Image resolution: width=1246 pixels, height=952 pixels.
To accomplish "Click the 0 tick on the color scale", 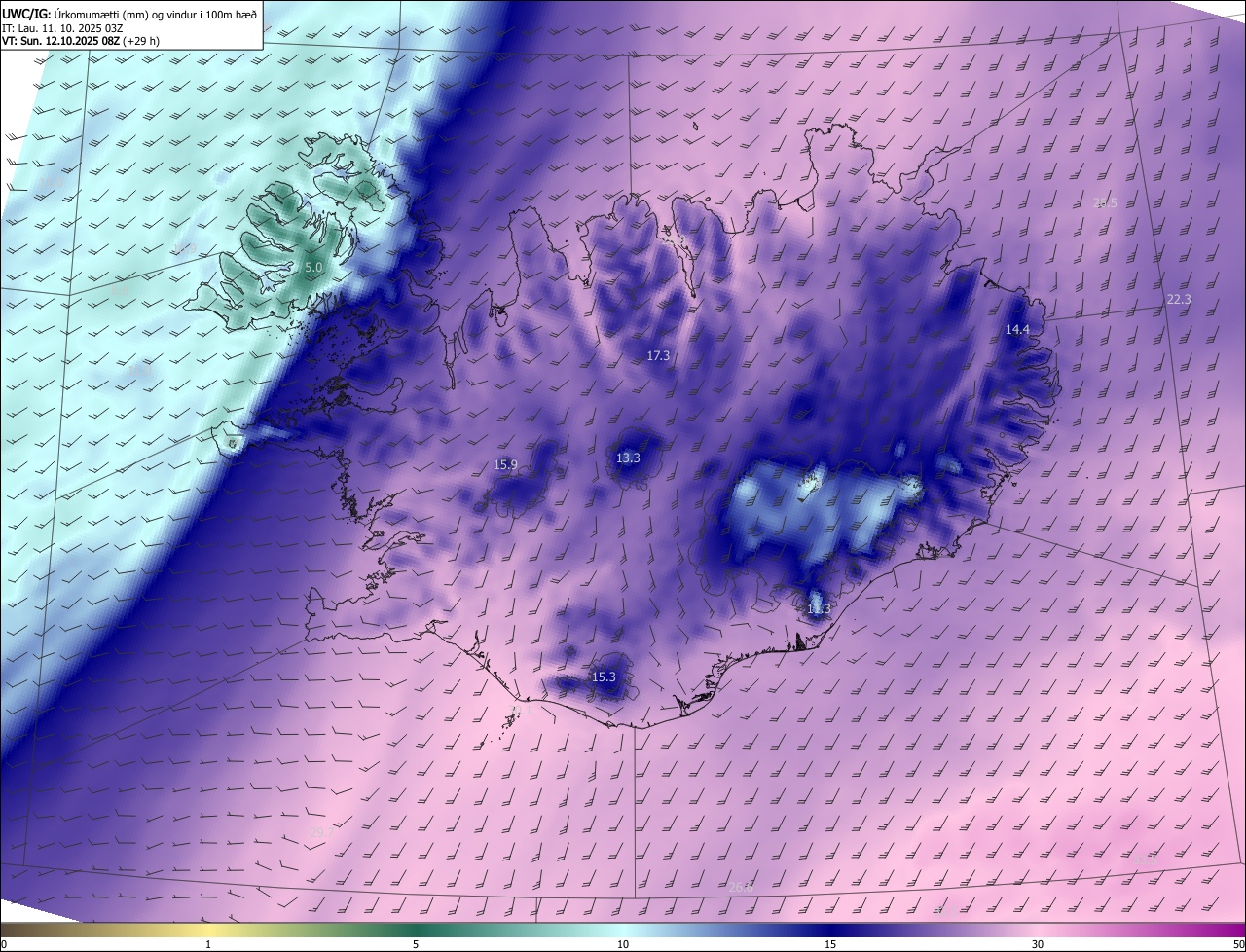I will 4,944.
